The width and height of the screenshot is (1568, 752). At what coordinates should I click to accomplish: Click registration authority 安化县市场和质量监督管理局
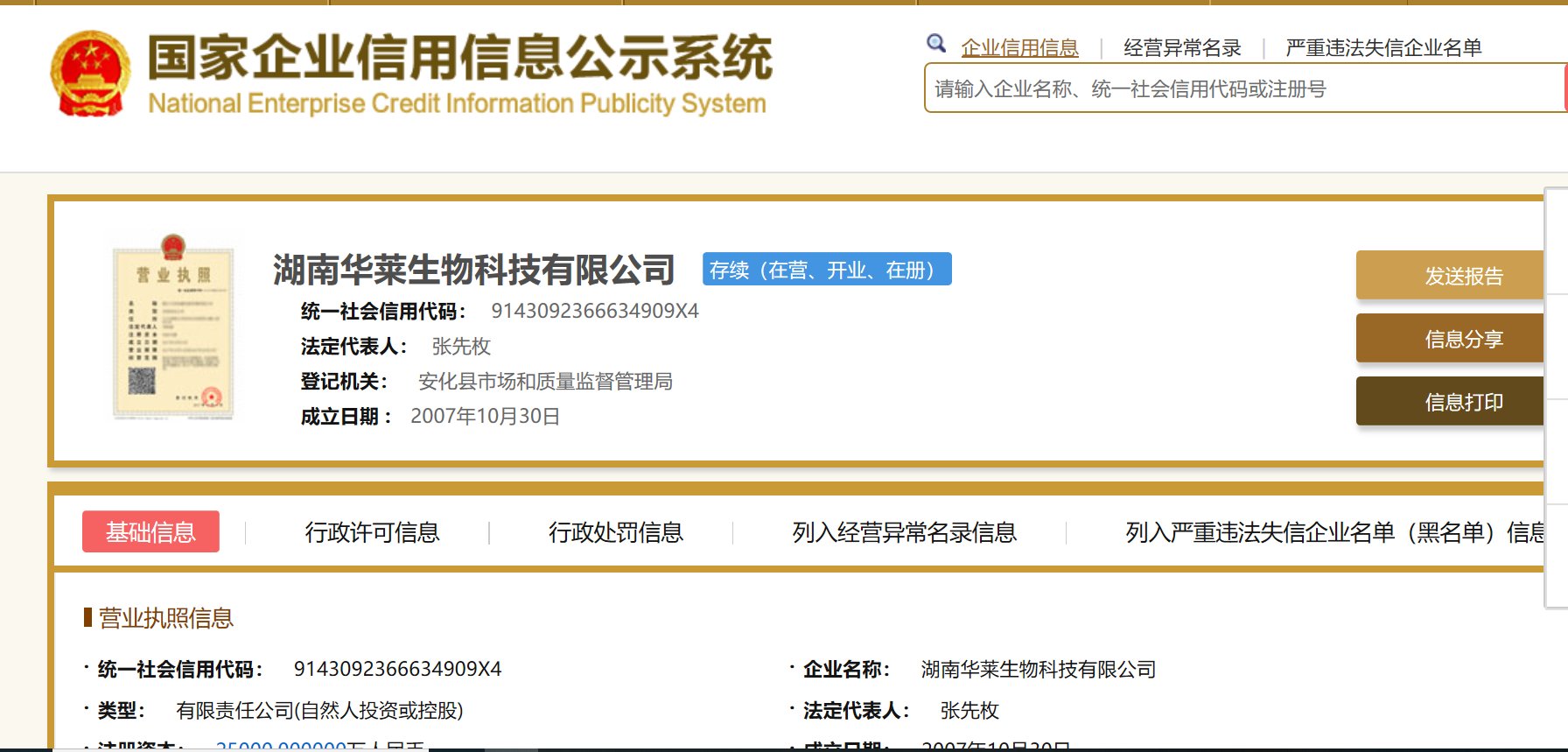(545, 382)
